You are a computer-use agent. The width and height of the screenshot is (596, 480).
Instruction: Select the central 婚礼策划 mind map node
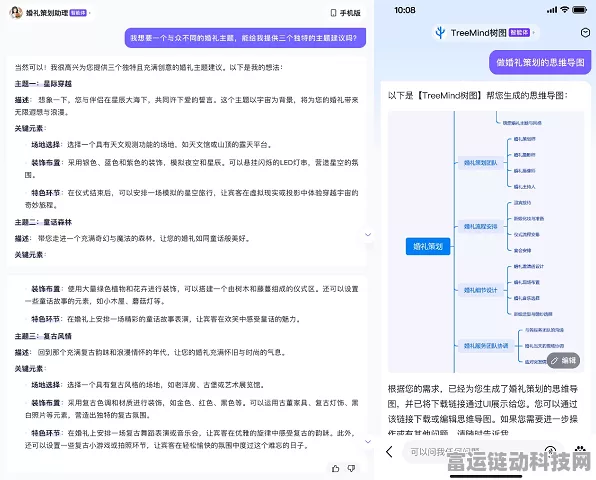[x=428, y=246]
